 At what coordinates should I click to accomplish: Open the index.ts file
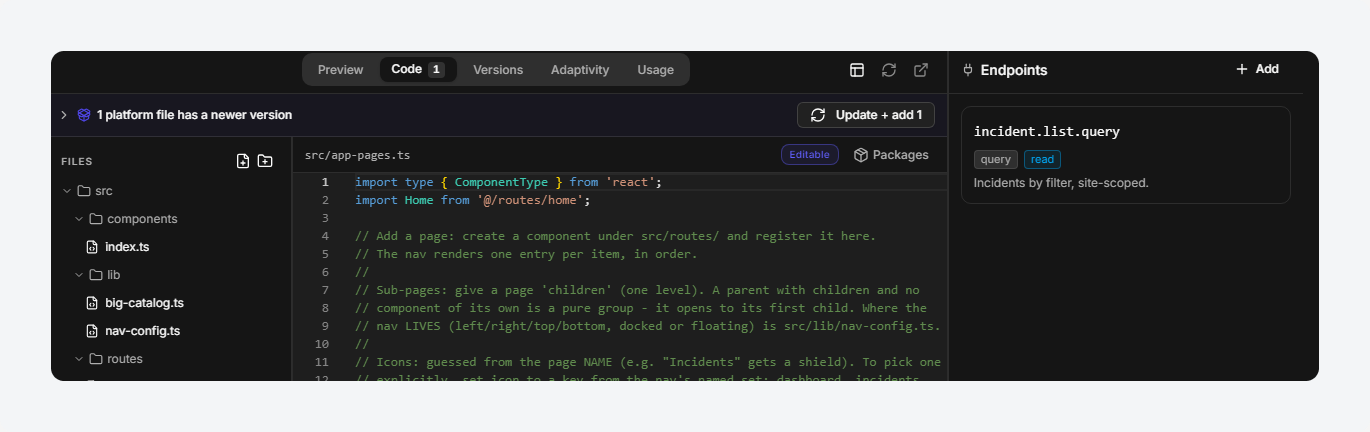coord(127,247)
